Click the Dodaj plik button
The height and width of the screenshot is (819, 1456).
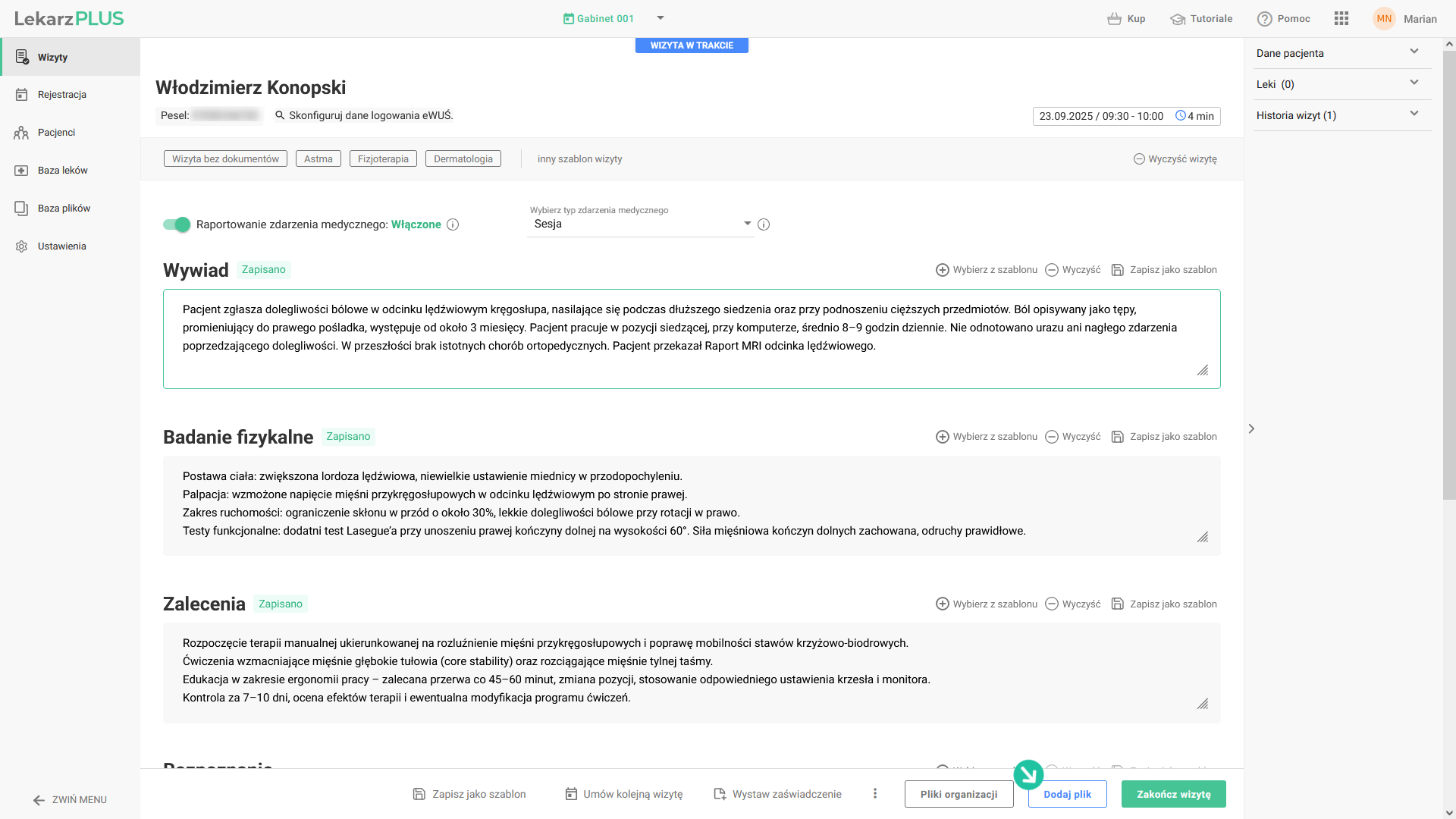click(1067, 794)
